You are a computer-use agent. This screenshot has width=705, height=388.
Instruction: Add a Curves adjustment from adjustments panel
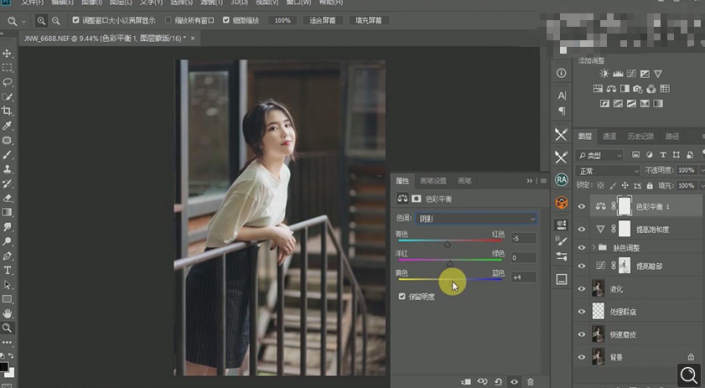631,74
